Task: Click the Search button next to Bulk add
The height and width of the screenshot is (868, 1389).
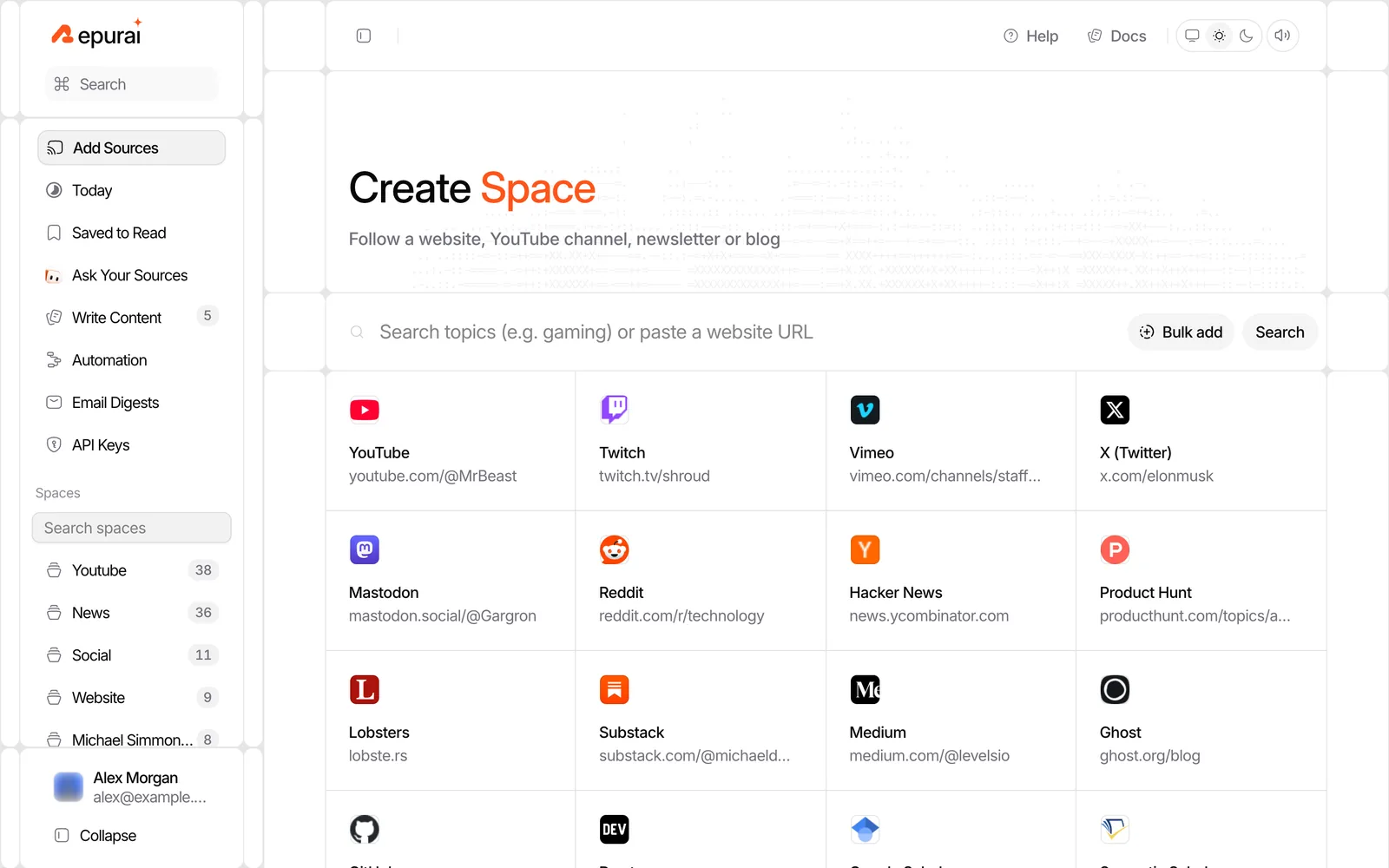Action: 1280,332
